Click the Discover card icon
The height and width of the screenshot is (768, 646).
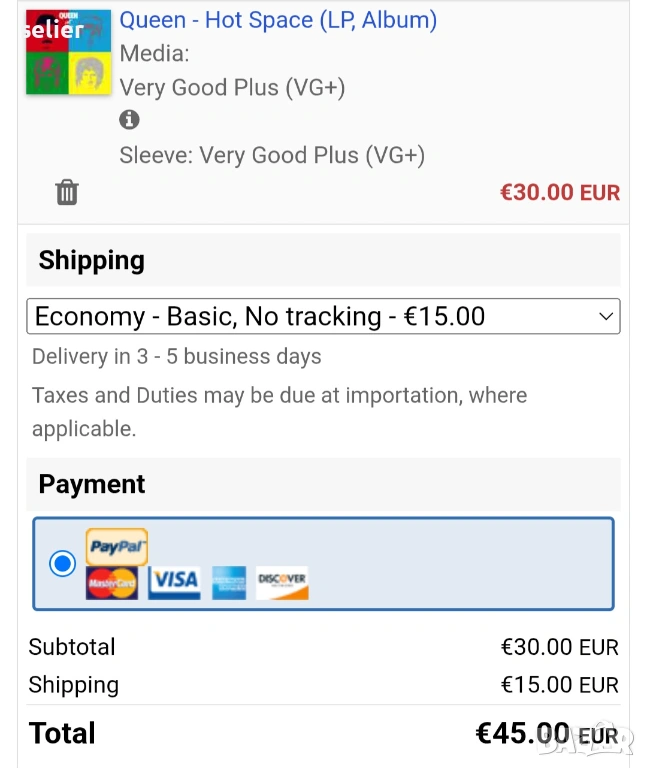click(x=282, y=582)
